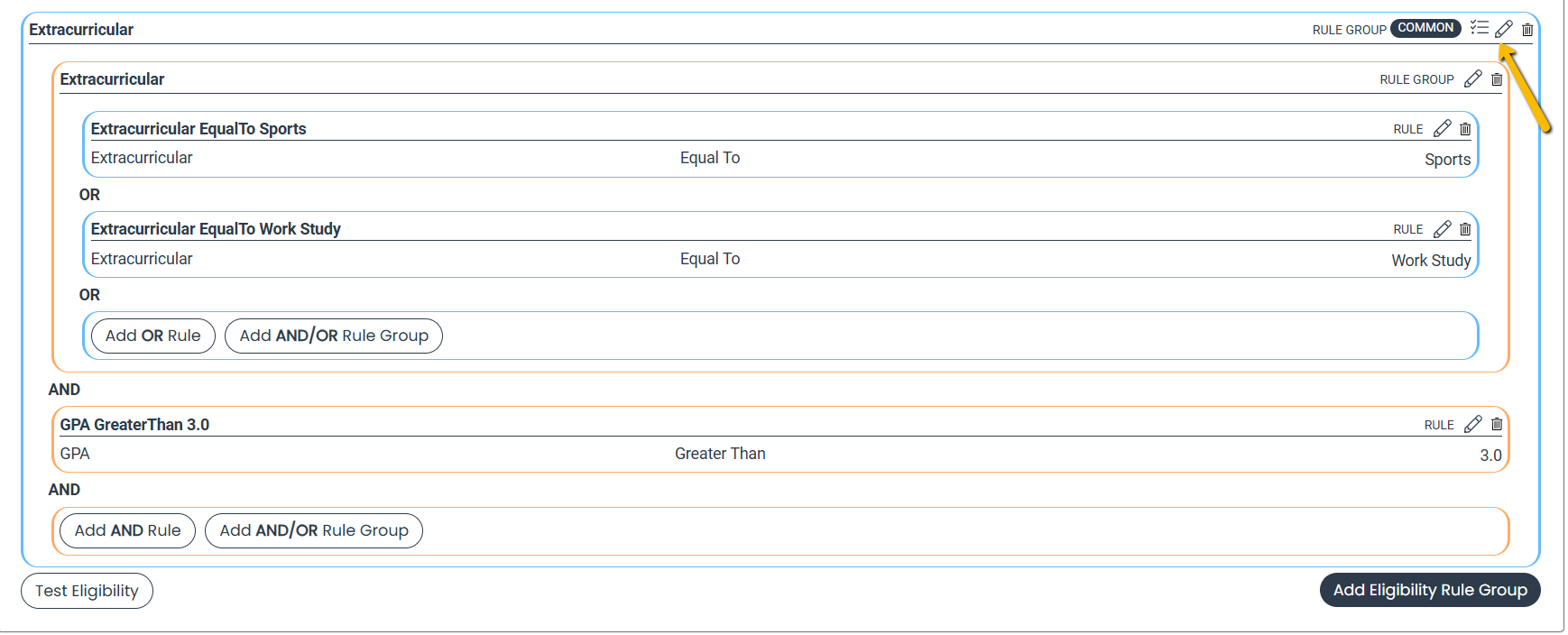Click the COMMON badge label
The image size is (1568, 635).
(x=1425, y=28)
